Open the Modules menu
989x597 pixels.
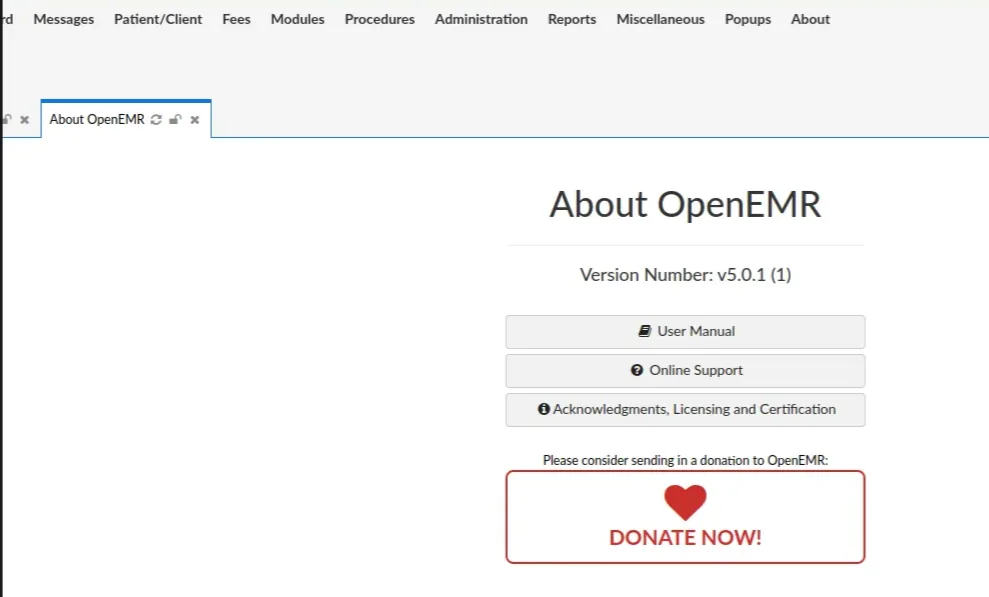(x=298, y=20)
